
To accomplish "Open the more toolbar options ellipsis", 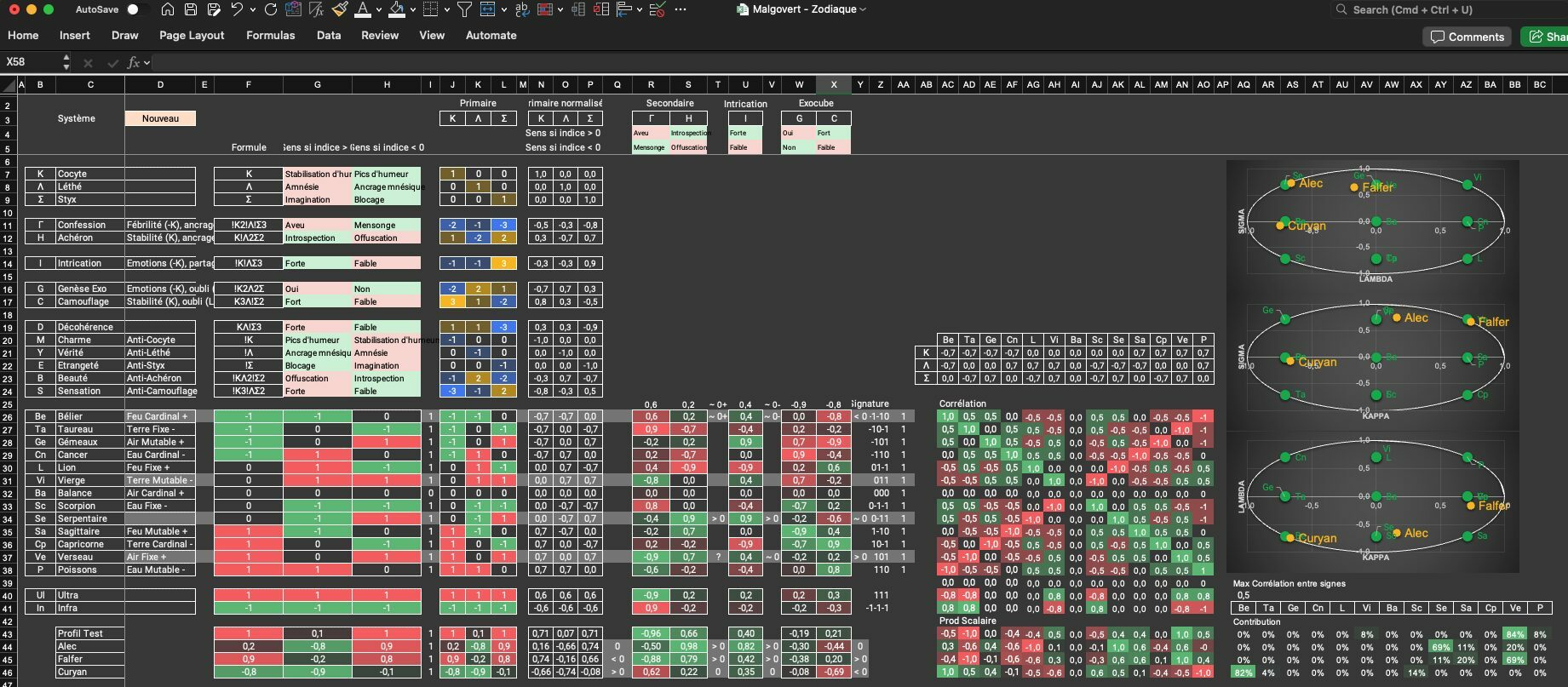I will (680, 9).
